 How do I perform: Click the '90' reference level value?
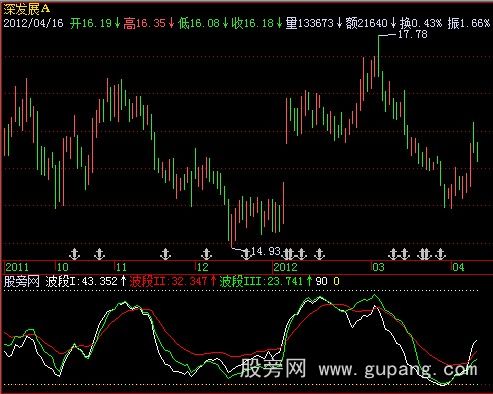(x=321, y=281)
